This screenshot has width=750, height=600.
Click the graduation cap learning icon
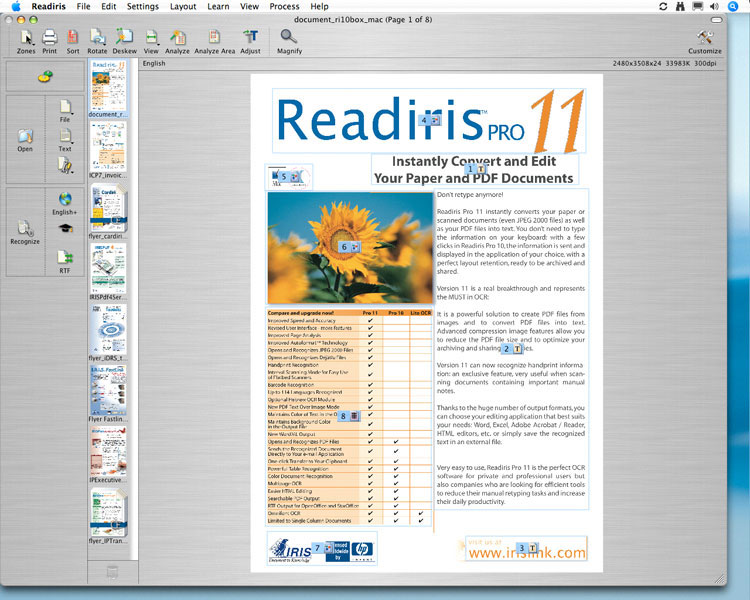[x=65, y=228]
